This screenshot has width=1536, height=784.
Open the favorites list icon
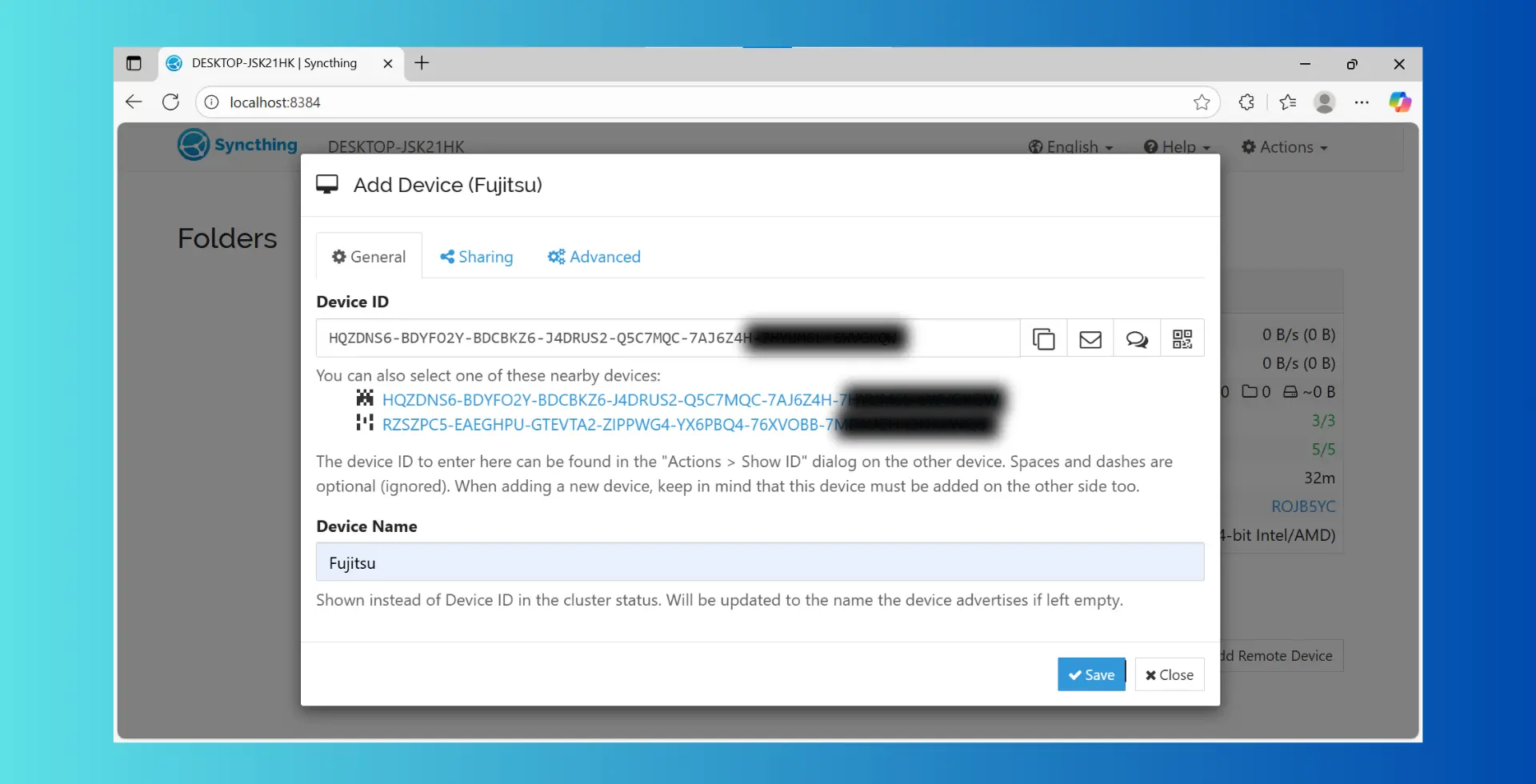(1287, 102)
